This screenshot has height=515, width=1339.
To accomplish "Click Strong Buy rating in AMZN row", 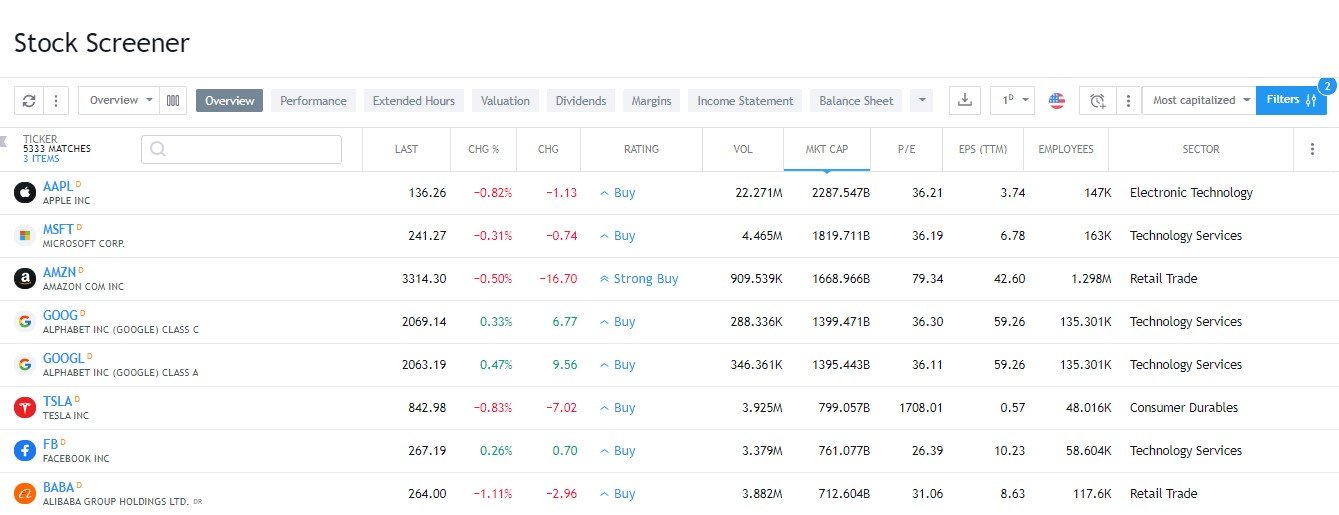I will 638,279.
